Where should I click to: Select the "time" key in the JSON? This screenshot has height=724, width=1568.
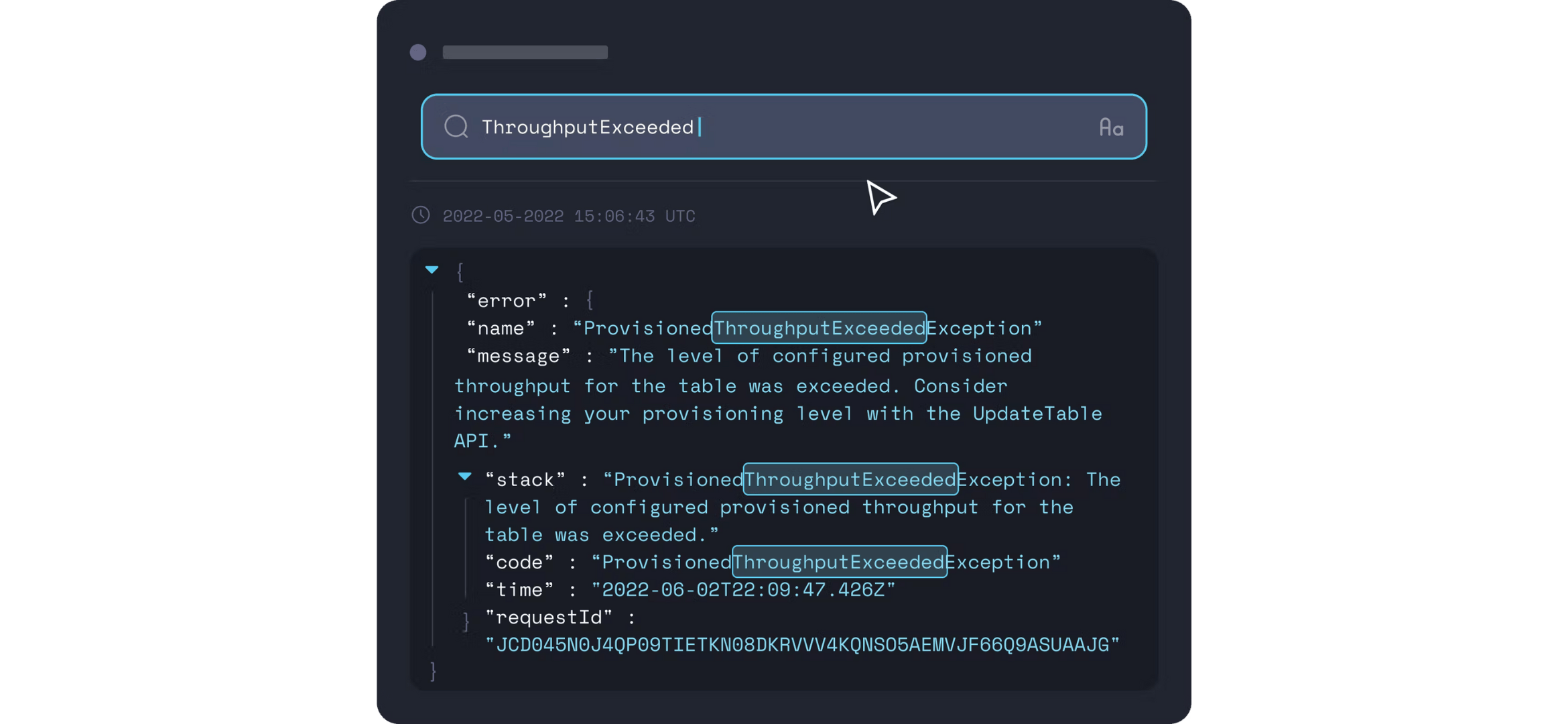(x=519, y=590)
